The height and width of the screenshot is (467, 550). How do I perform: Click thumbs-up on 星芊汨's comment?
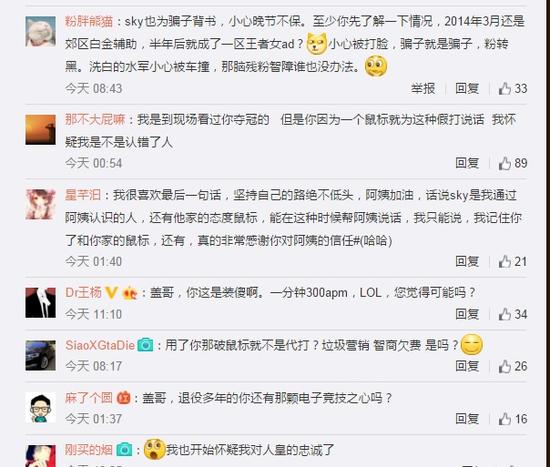pyautogui.click(x=512, y=262)
